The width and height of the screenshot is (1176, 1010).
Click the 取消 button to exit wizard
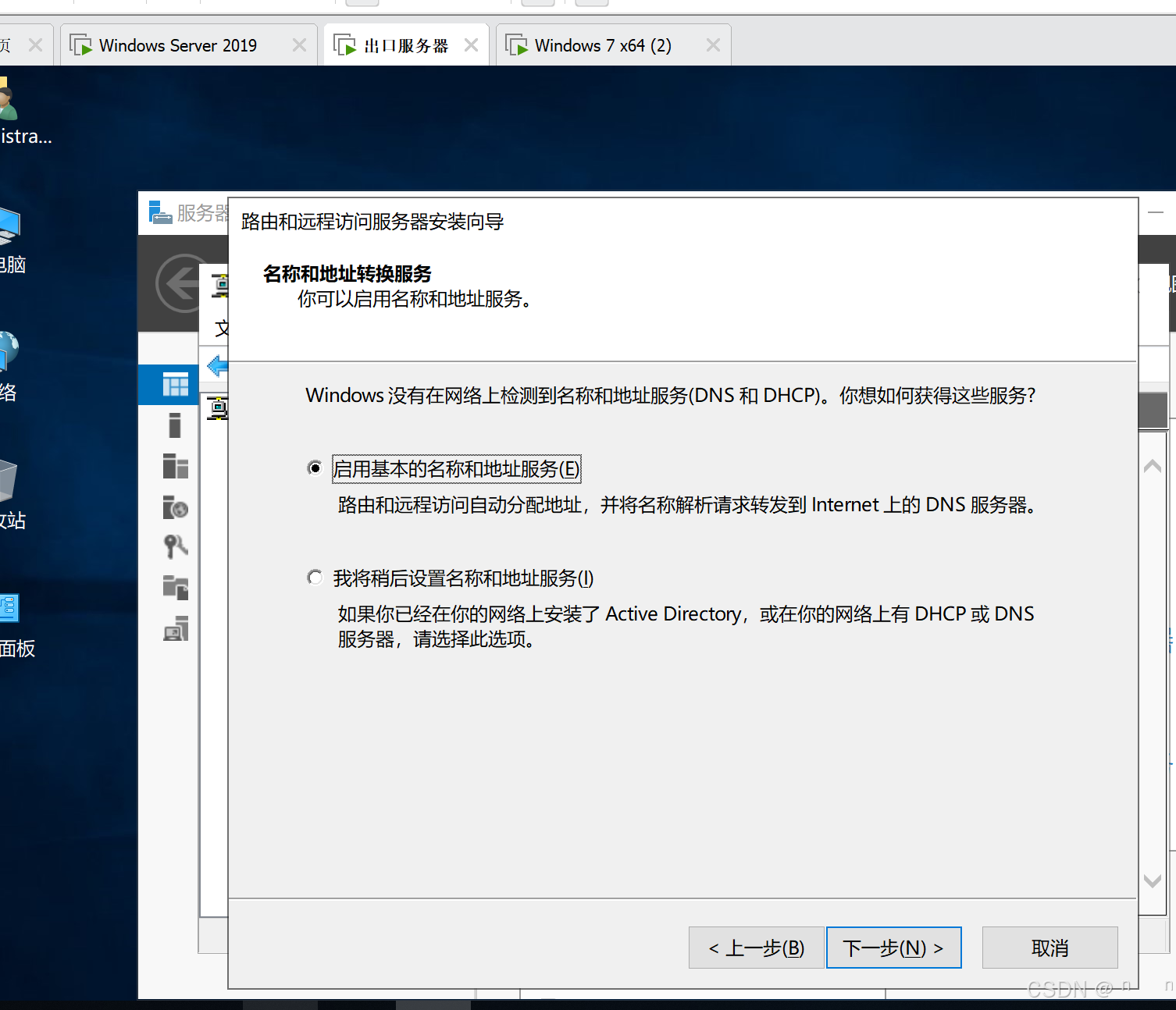(x=1049, y=947)
